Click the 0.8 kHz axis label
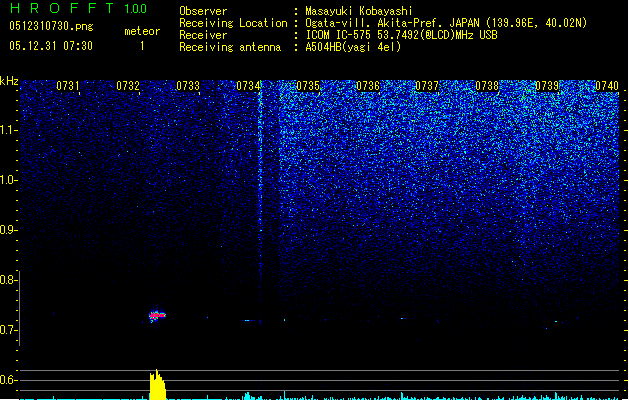Screen dimensions: 629x400 coord(8,280)
